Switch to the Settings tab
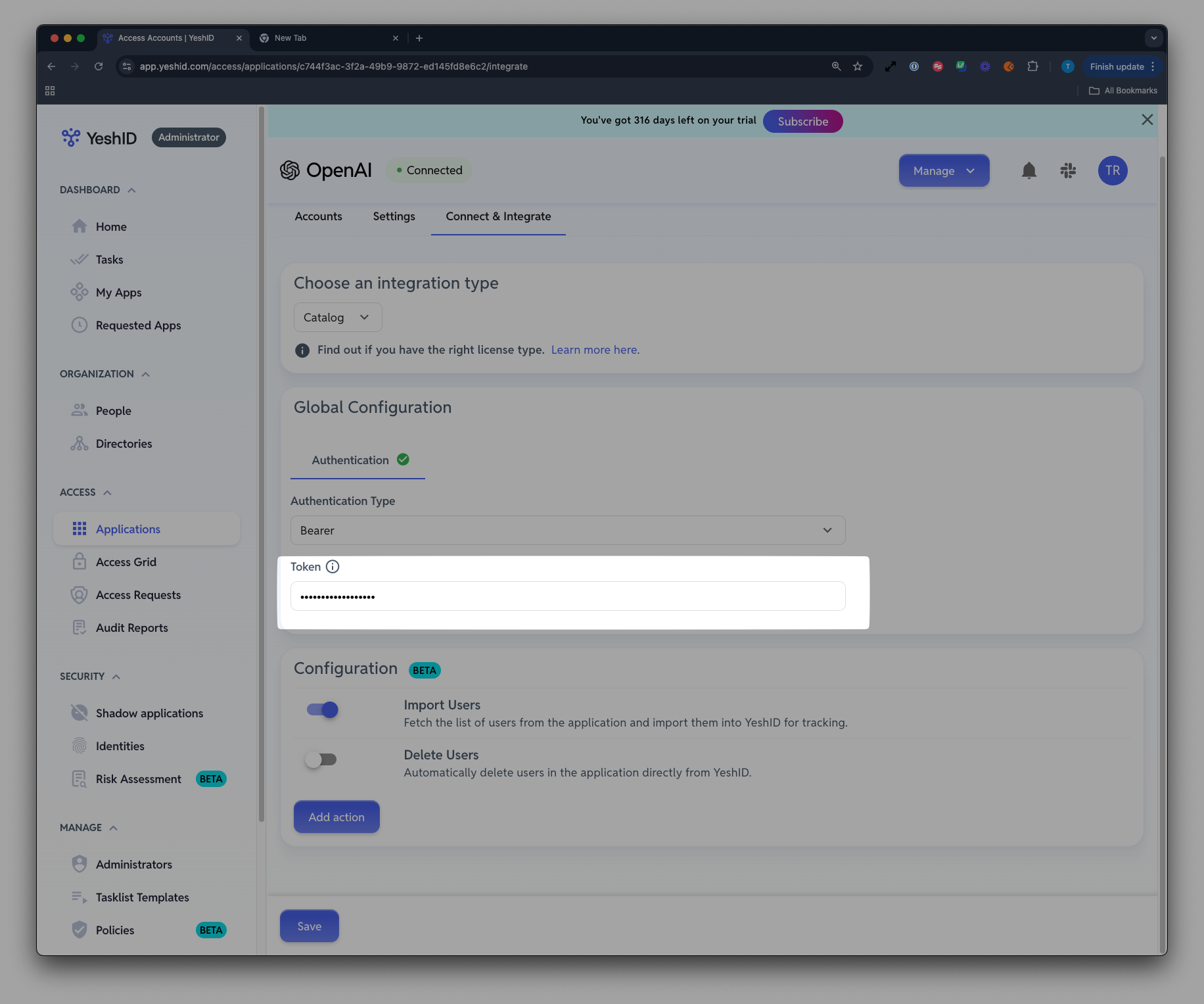Viewport: 1204px width, 1004px height. [x=394, y=217]
